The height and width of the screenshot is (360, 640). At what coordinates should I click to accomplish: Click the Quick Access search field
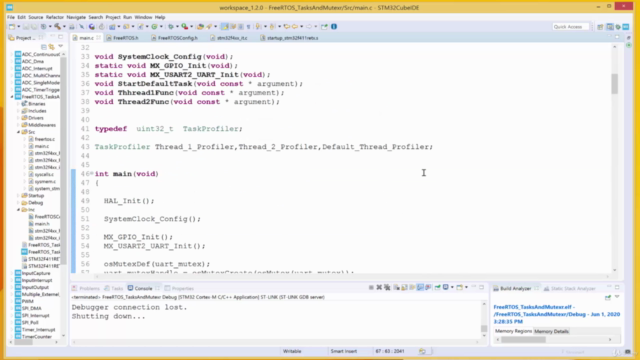[570, 27]
